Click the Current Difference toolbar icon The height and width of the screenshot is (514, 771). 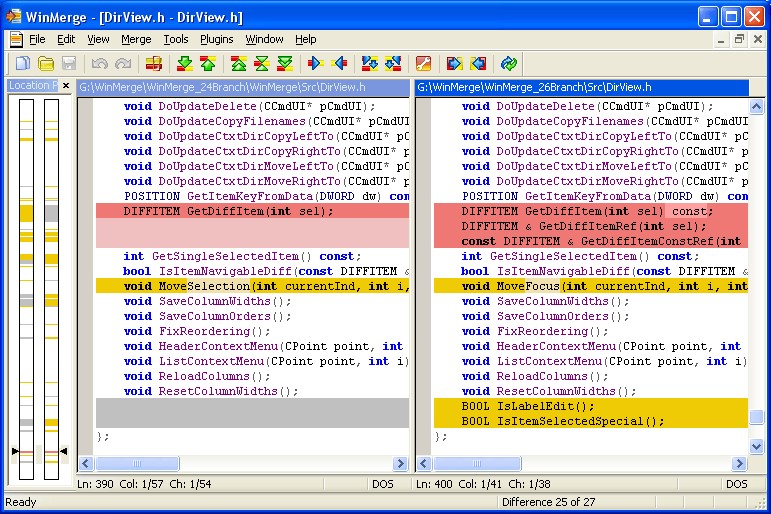pyautogui.click(x=261, y=64)
